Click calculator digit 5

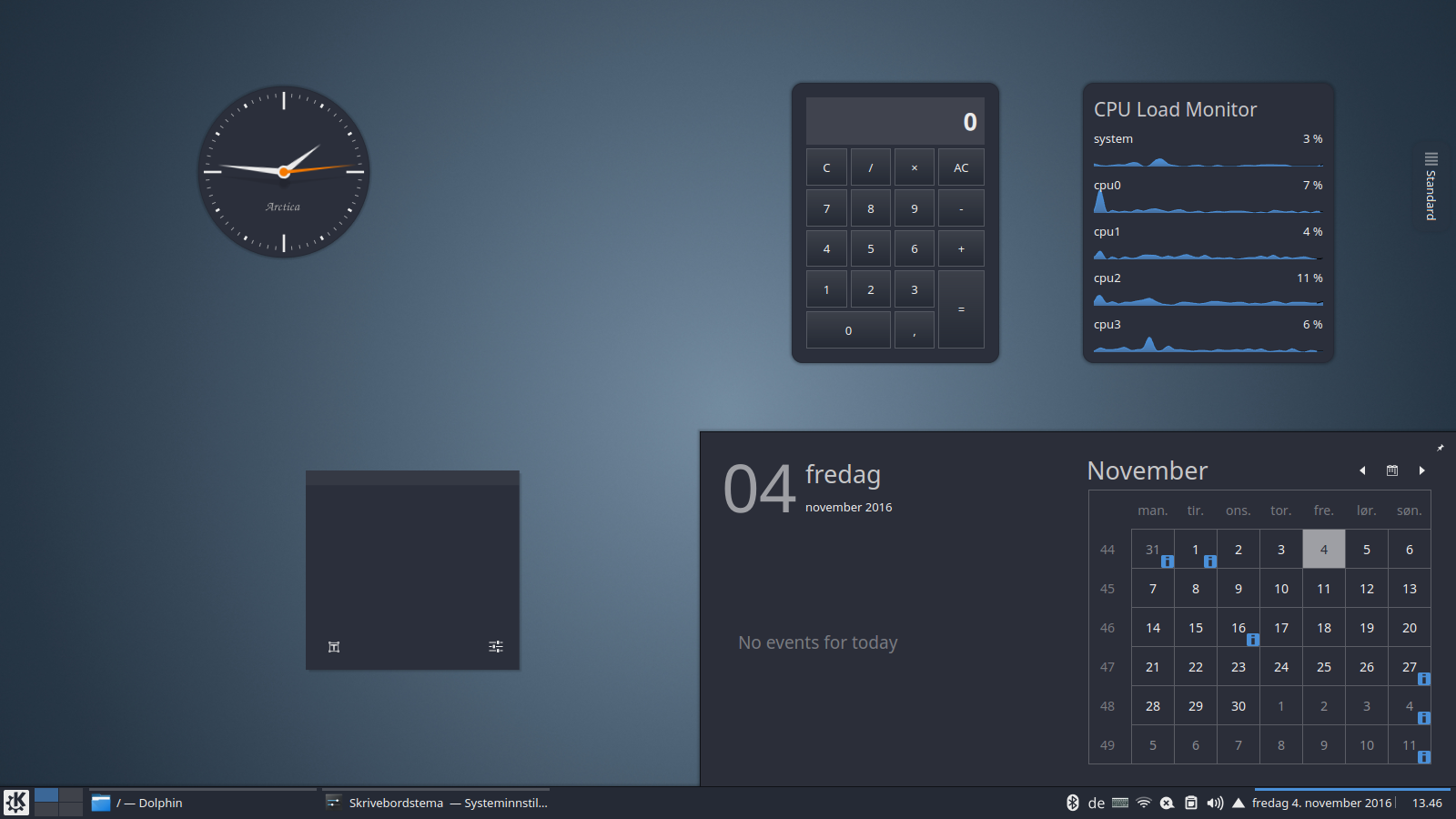pos(871,248)
